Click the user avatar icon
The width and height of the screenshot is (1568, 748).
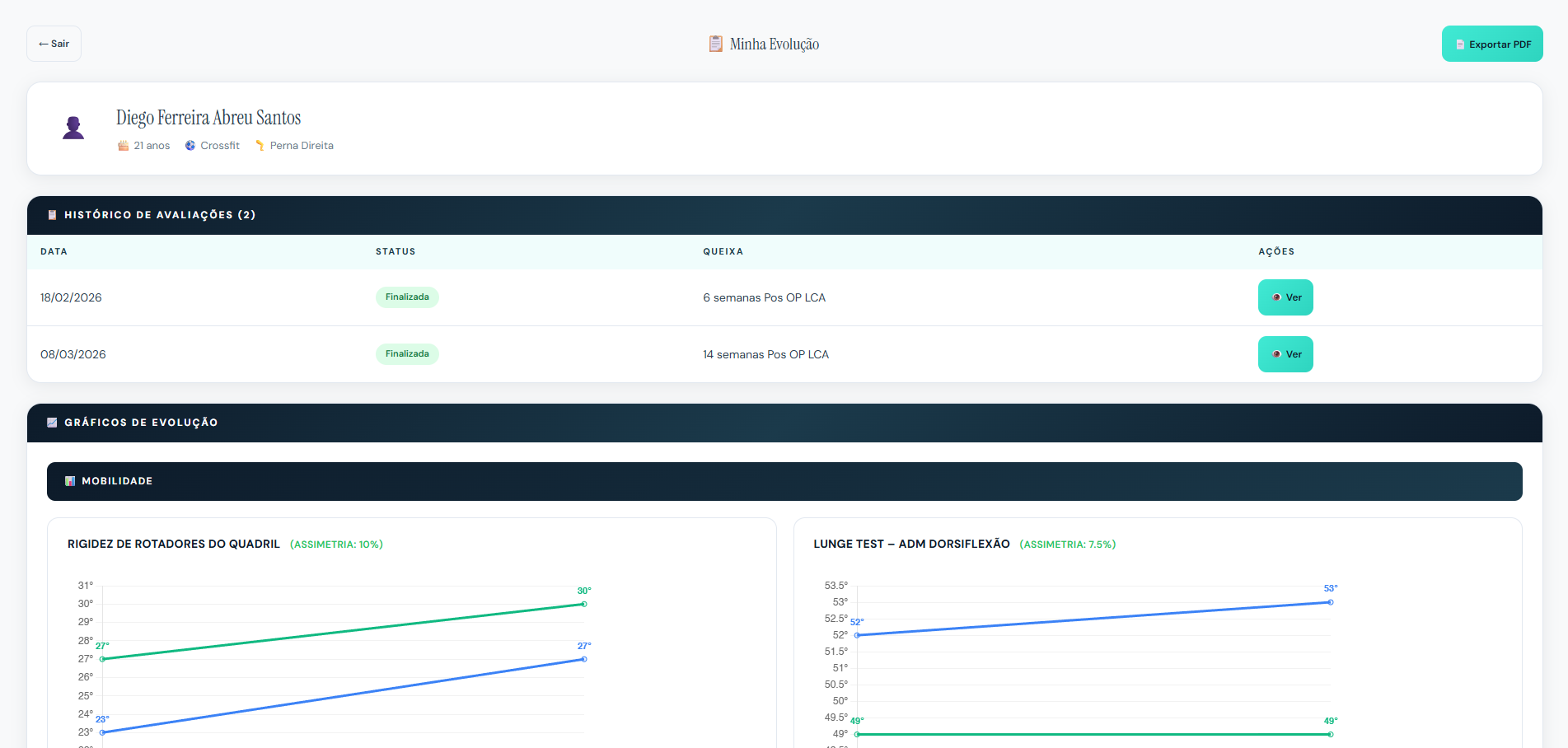pyautogui.click(x=73, y=128)
